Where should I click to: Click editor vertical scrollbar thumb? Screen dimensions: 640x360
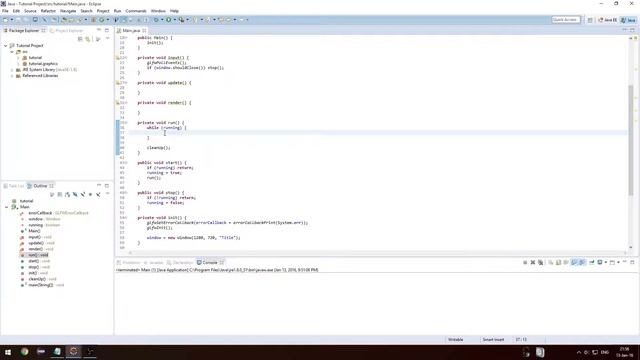click(631, 140)
